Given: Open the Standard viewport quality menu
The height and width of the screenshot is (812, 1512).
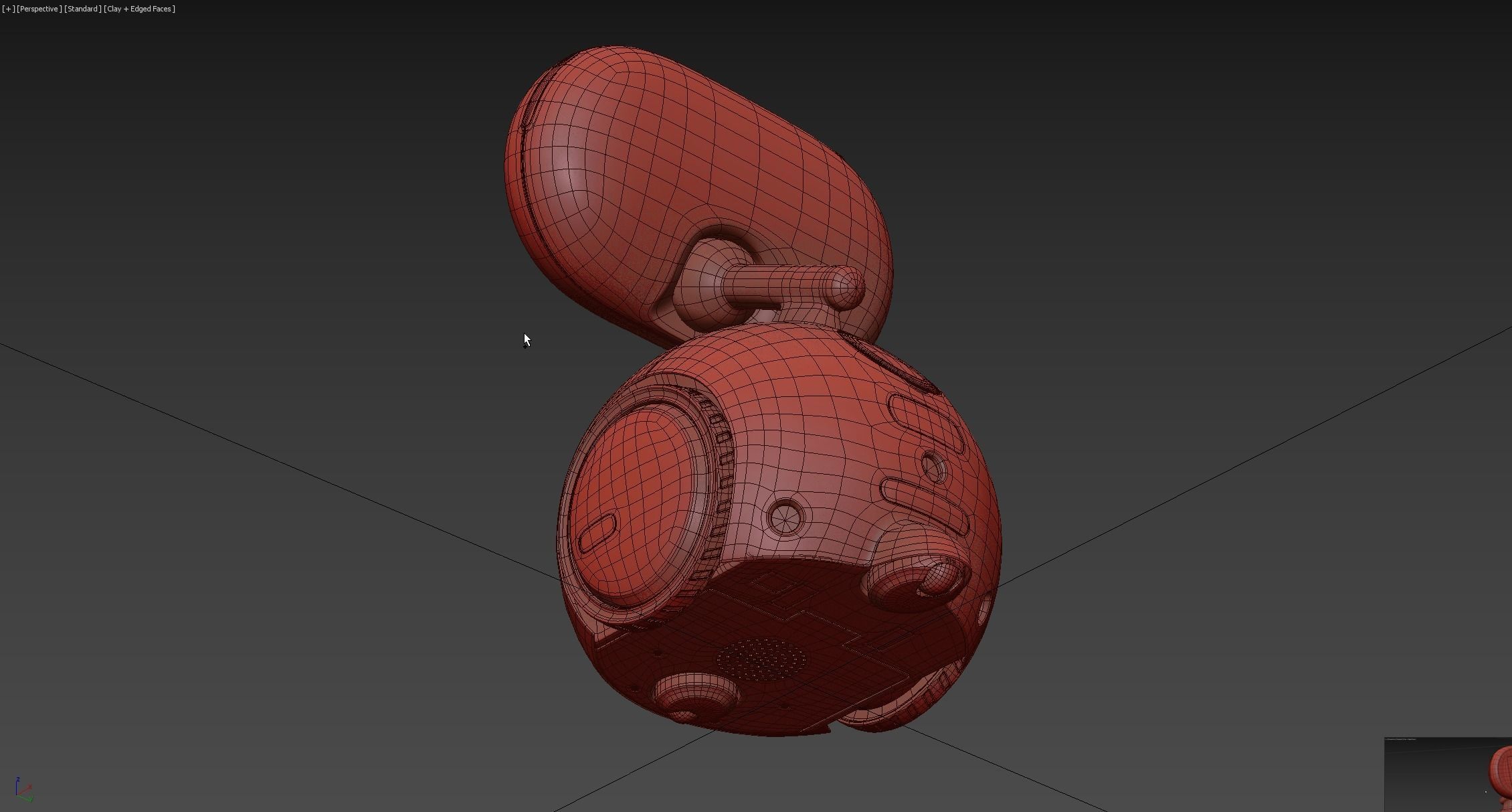Looking at the screenshot, I should point(83,9).
